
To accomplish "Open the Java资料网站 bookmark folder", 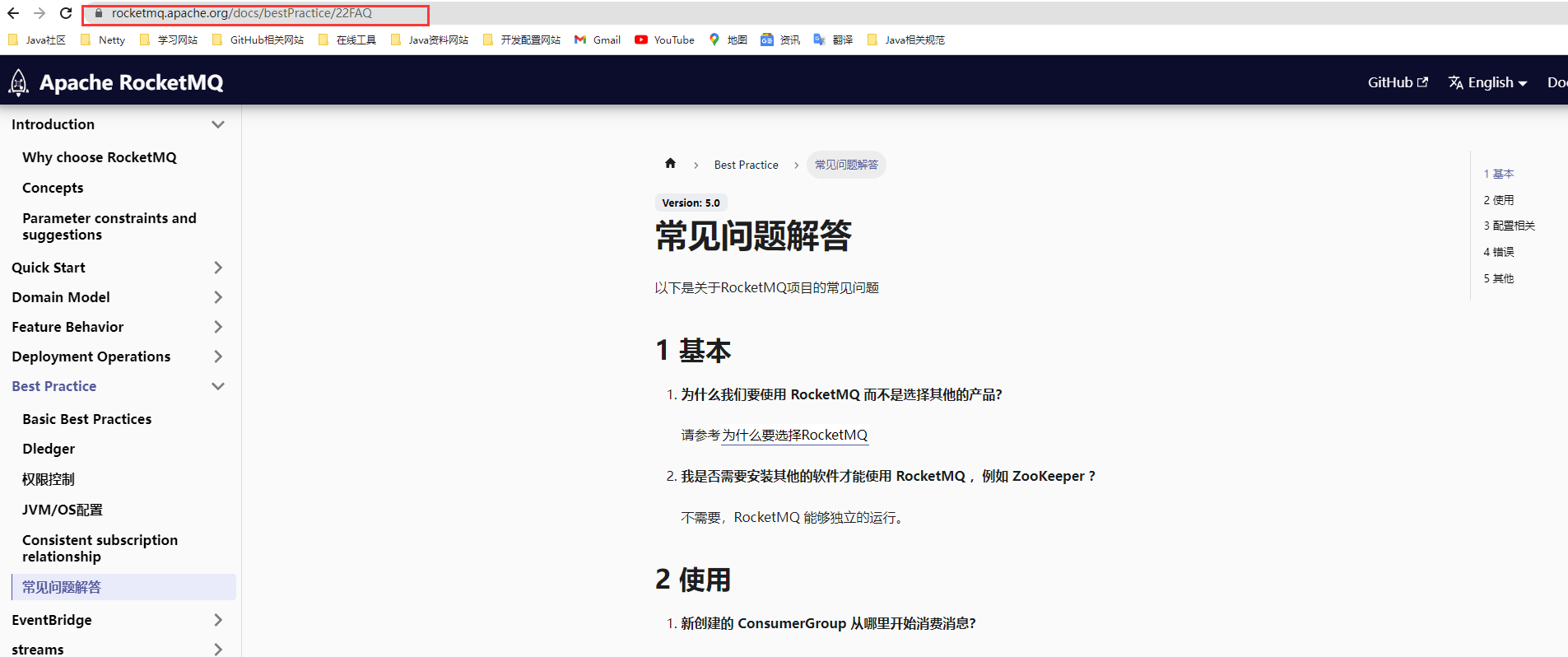I will 430,40.
